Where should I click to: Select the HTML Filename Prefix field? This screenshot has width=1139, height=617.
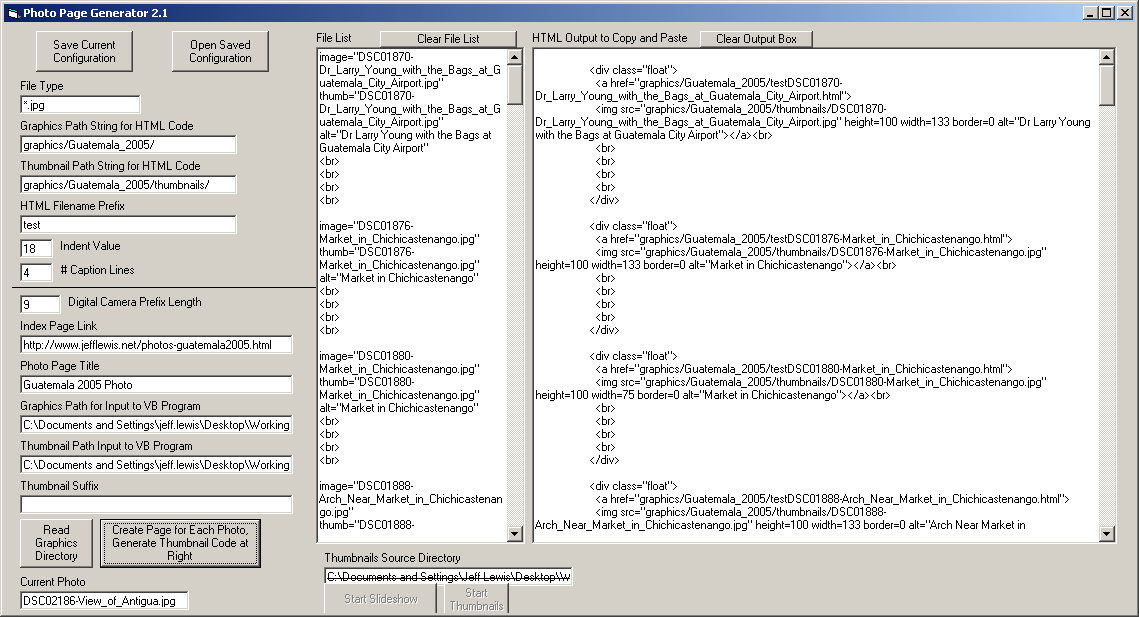pos(128,224)
